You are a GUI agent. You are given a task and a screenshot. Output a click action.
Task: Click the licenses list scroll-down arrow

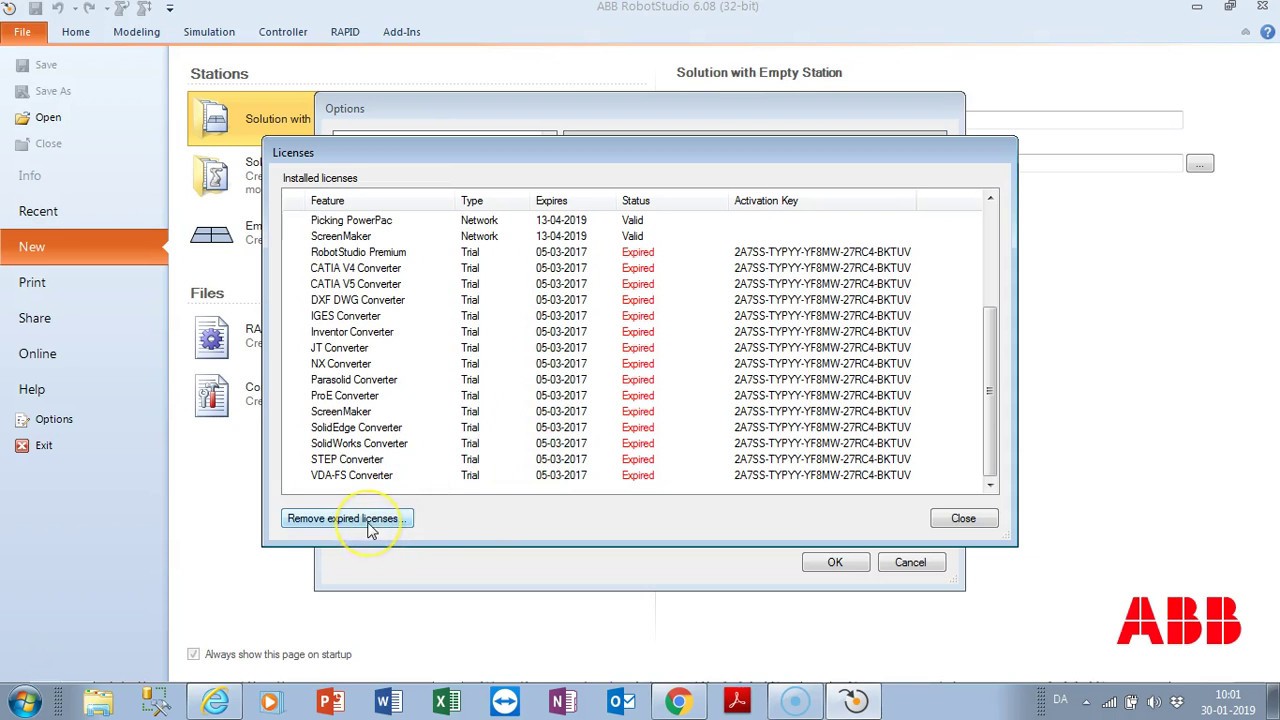[990, 485]
